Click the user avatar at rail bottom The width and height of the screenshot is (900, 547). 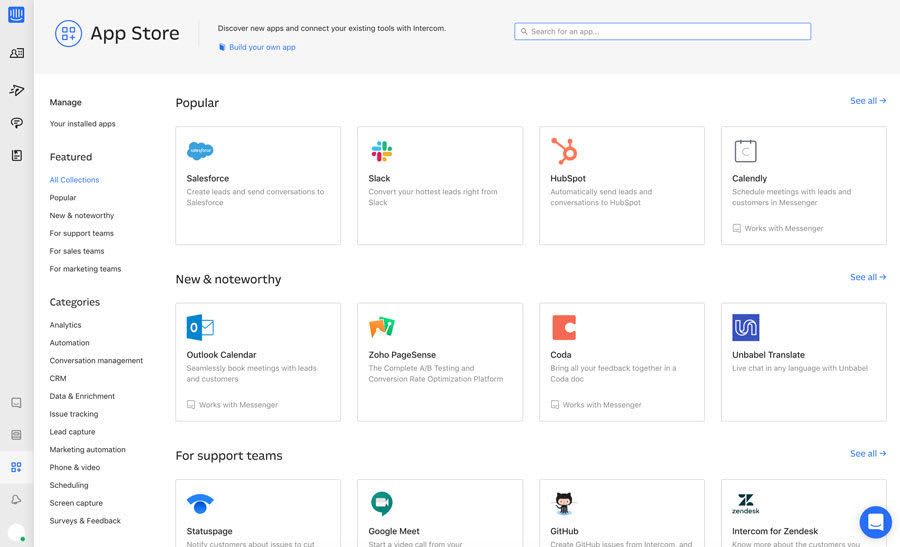pyautogui.click(x=17, y=532)
